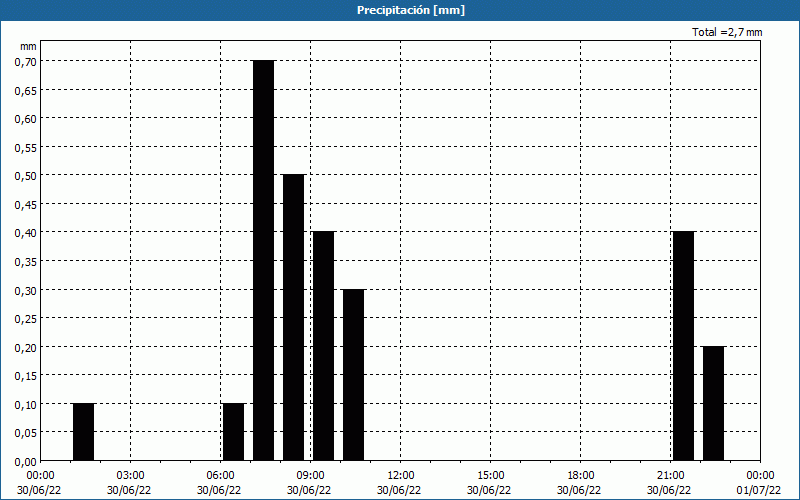The width and height of the screenshot is (800, 500).
Task: Click the 0,40 y-axis label
Action: point(26,233)
